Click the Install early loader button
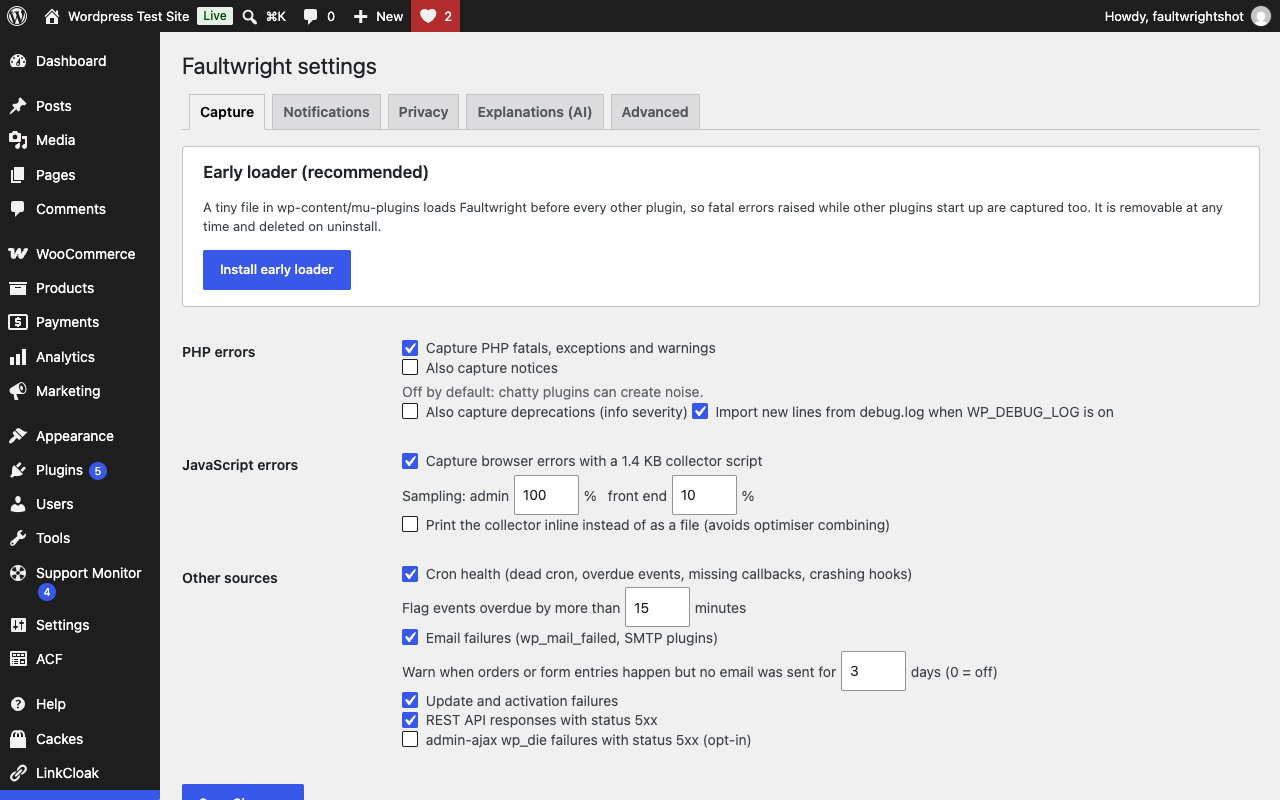This screenshot has height=800, width=1280. pos(277,270)
